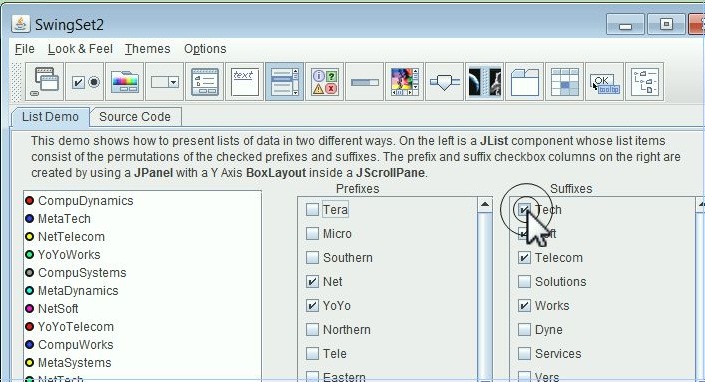Screen dimensions: 705x382
Task: Launch the ComboBox demo icon
Action: tap(165, 82)
